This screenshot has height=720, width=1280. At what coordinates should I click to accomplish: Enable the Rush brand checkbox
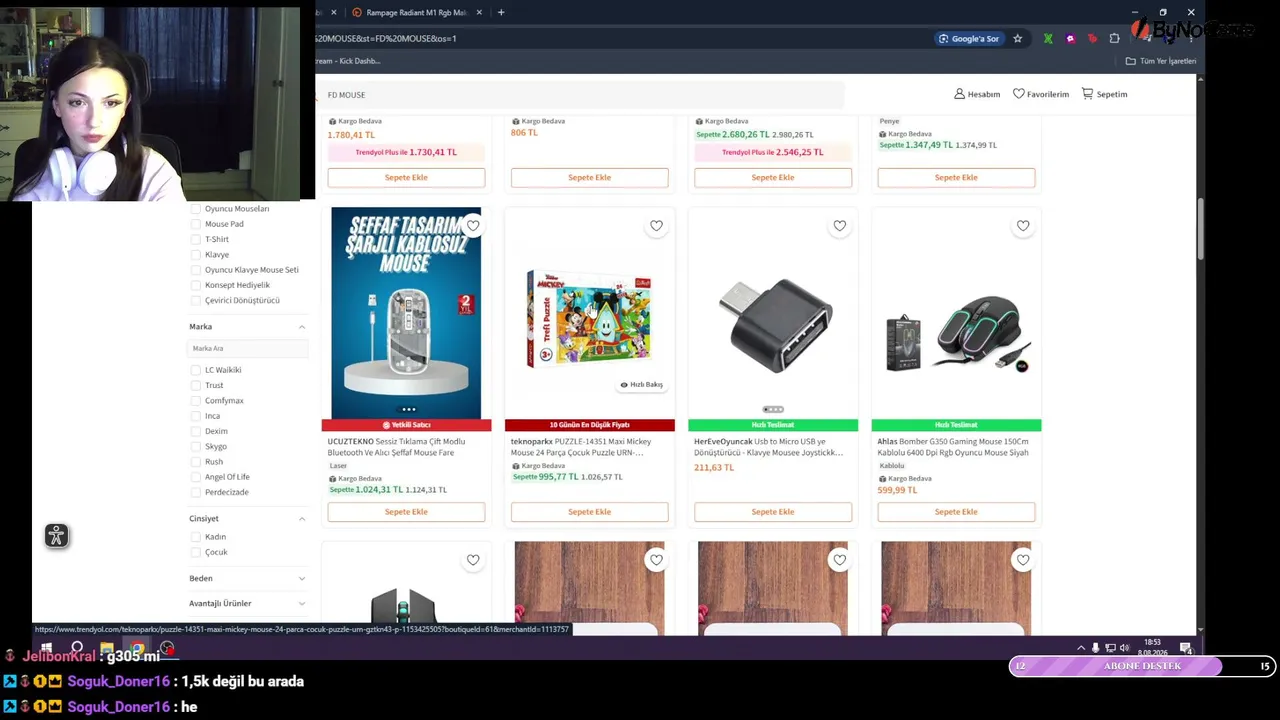[x=196, y=462]
